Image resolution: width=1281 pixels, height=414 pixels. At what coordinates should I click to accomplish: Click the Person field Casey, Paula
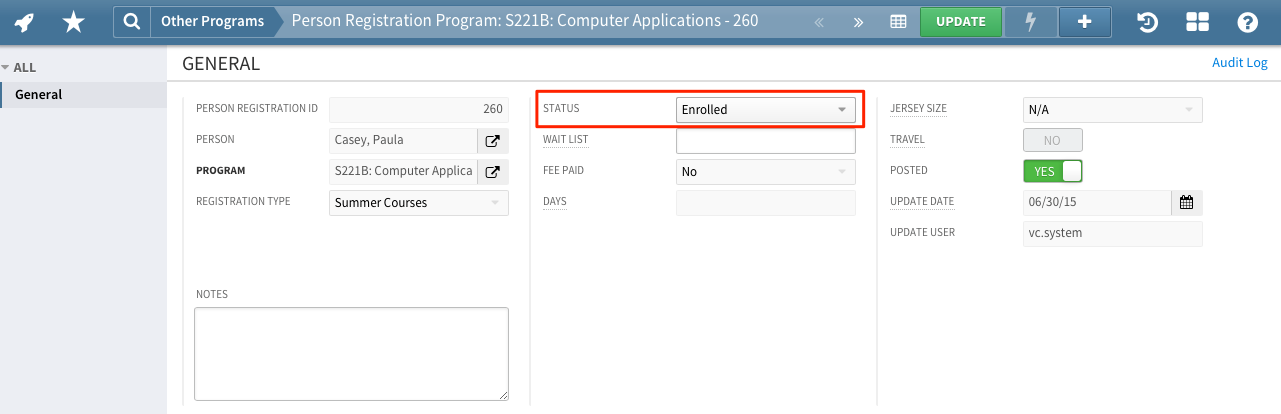403,140
